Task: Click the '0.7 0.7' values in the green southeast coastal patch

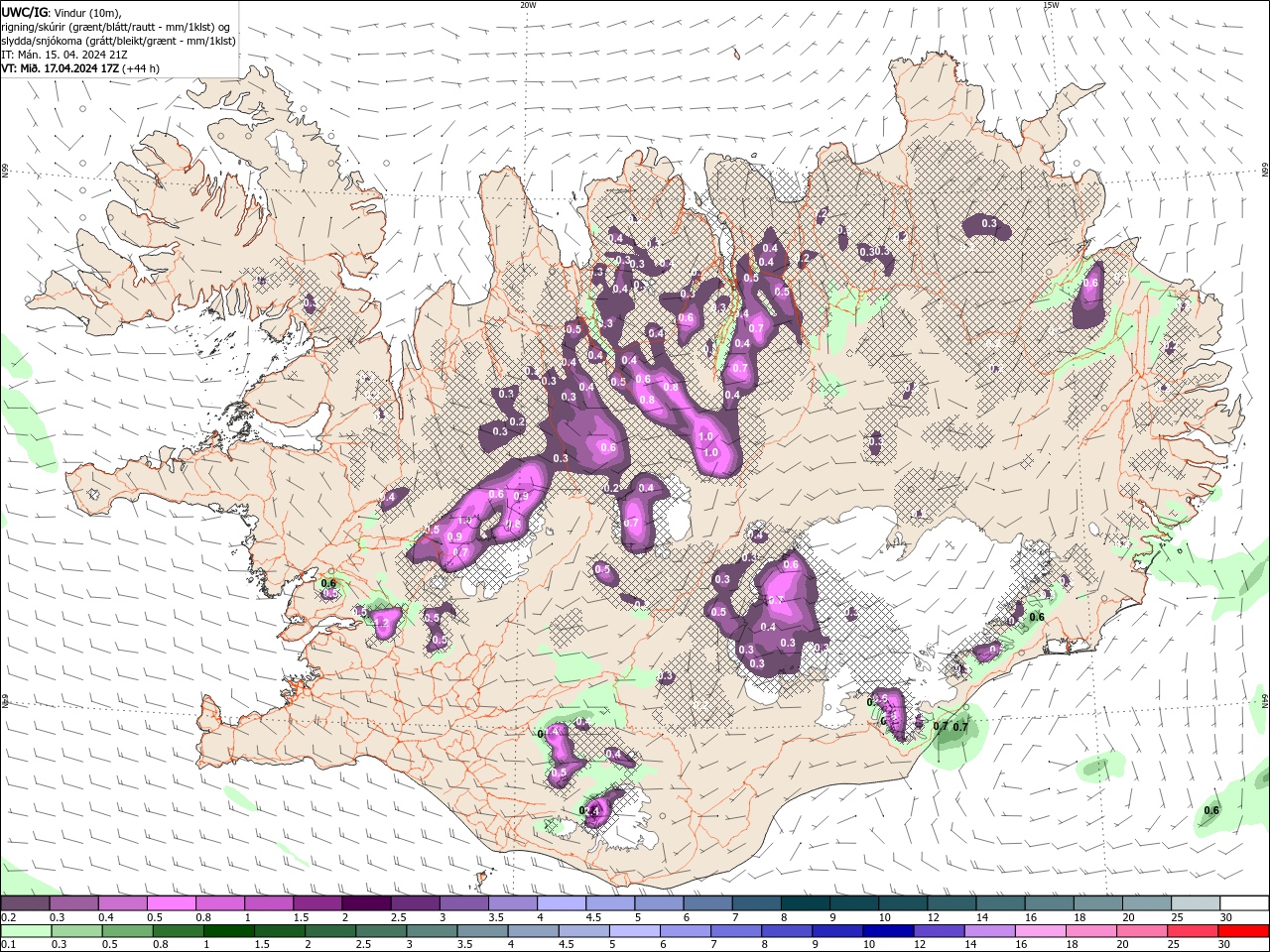Action: click(951, 727)
